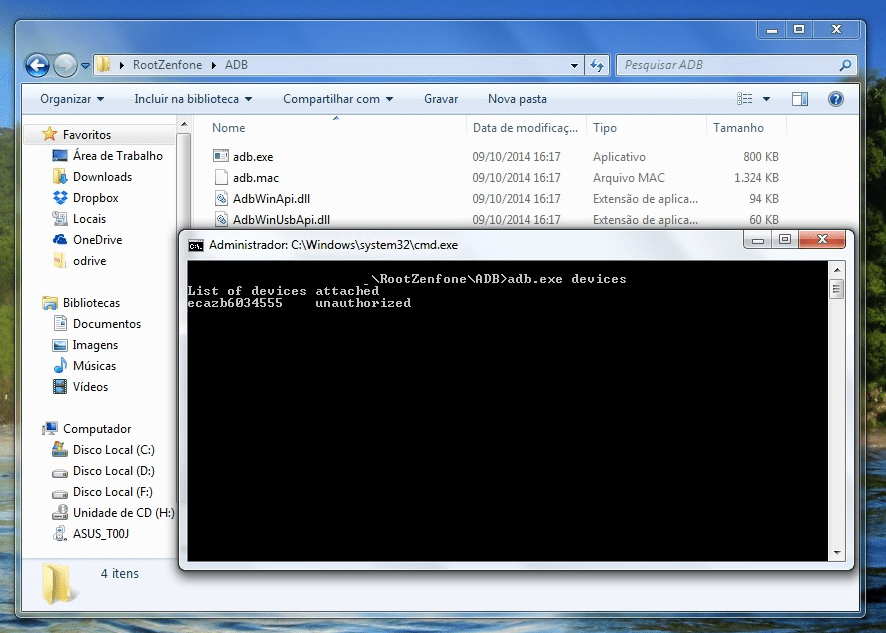Open the view options dropdown arrow
Viewport: 886px width, 633px height.
pyautogui.click(x=767, y=99)
